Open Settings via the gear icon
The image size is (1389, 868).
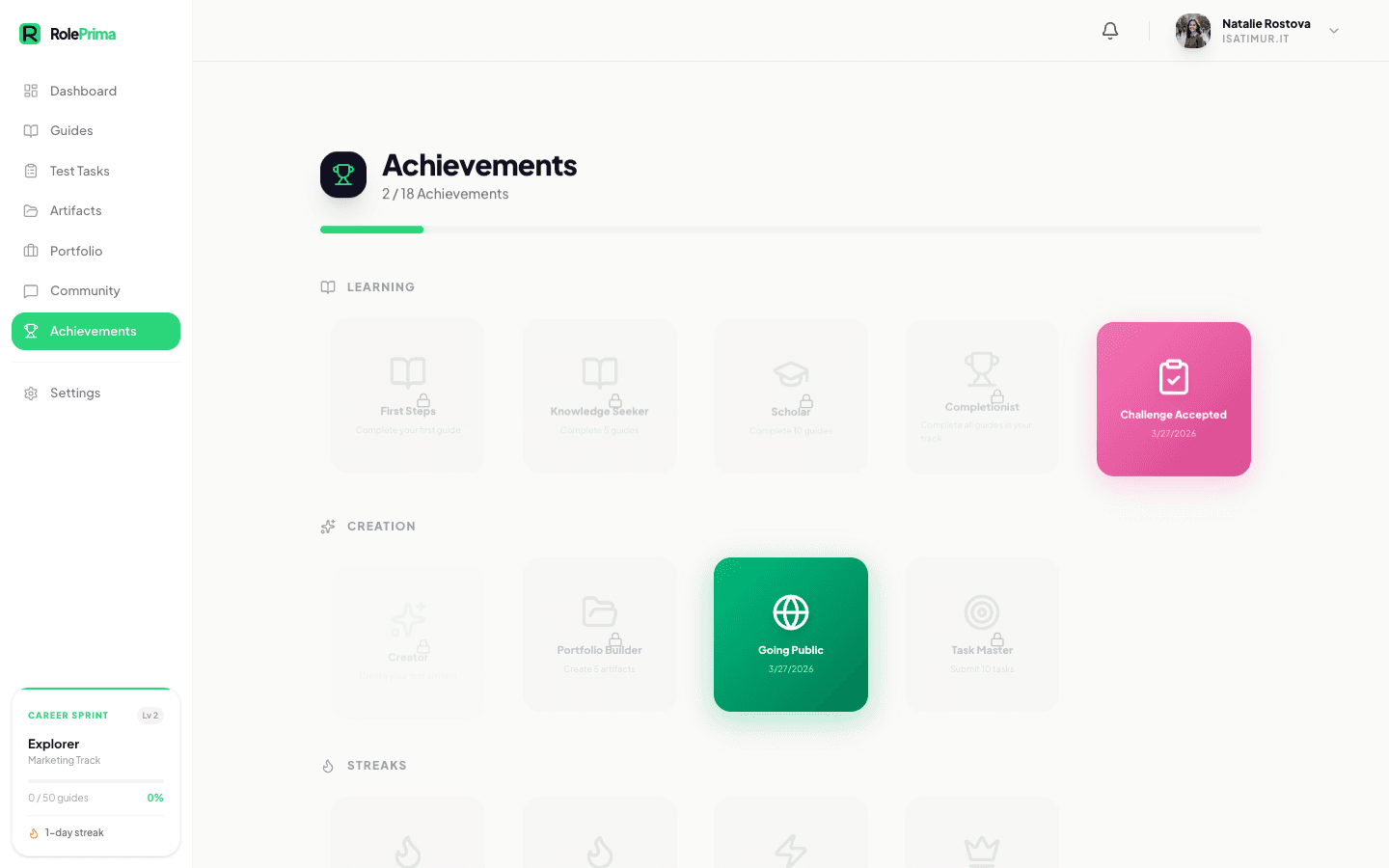pyautogui.click(x=30, y=393)
